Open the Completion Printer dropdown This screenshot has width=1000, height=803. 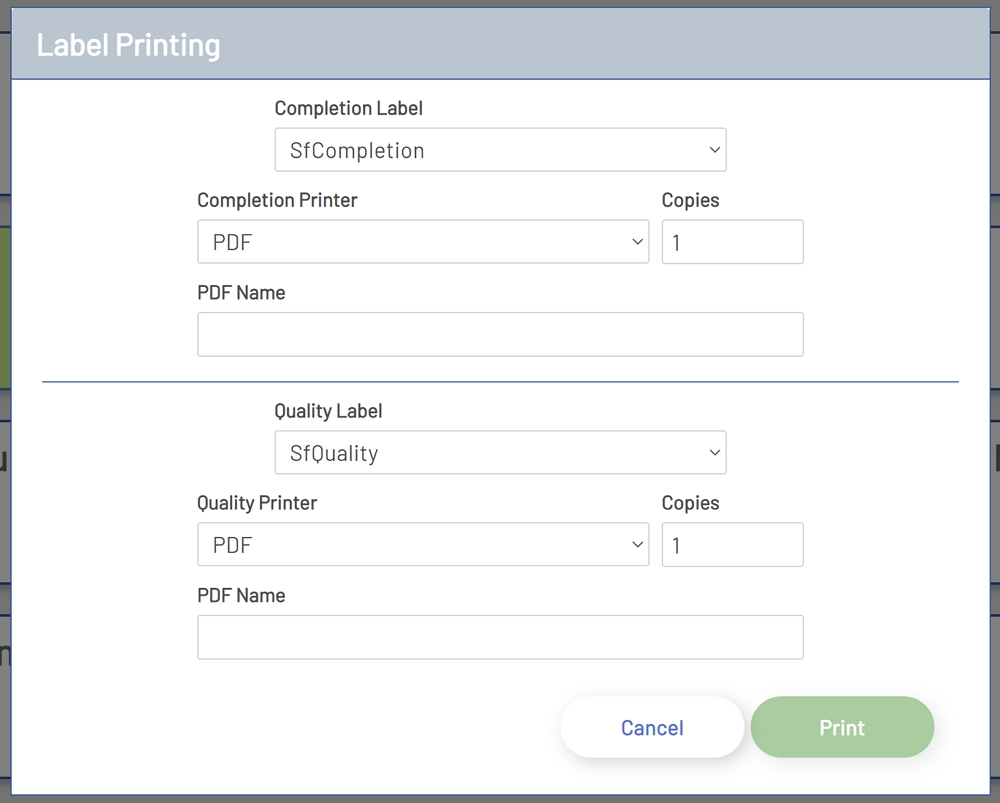tap(423, 241)
